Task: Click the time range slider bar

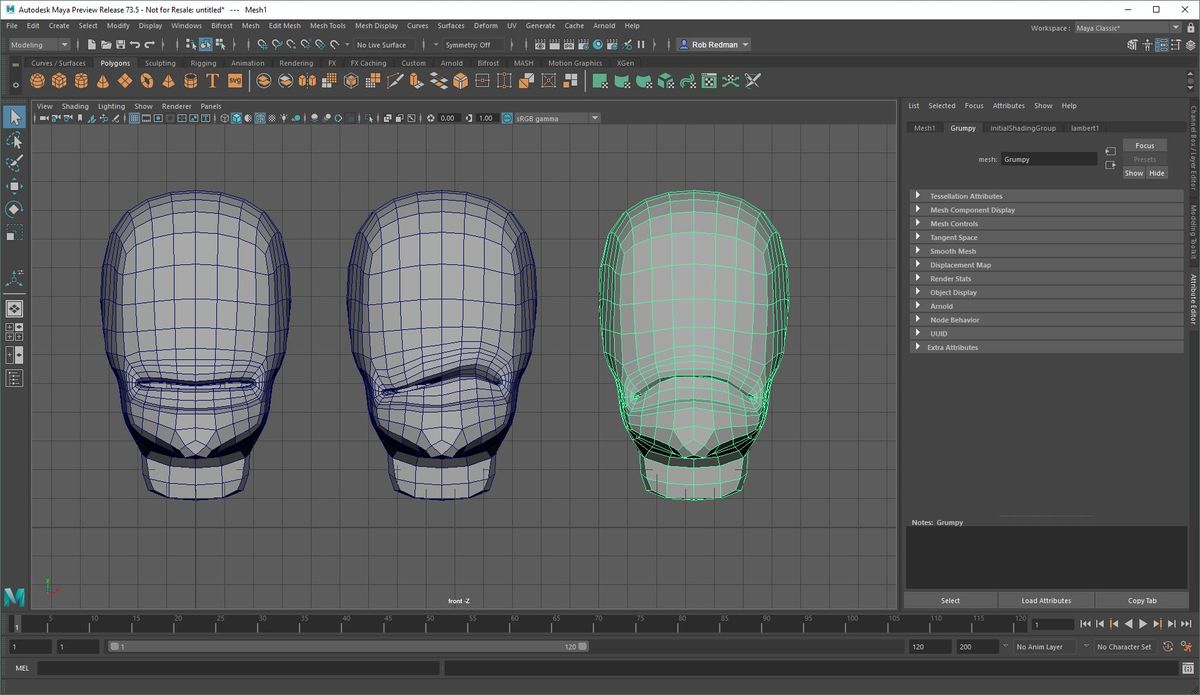Action: [x=348, y=647]
